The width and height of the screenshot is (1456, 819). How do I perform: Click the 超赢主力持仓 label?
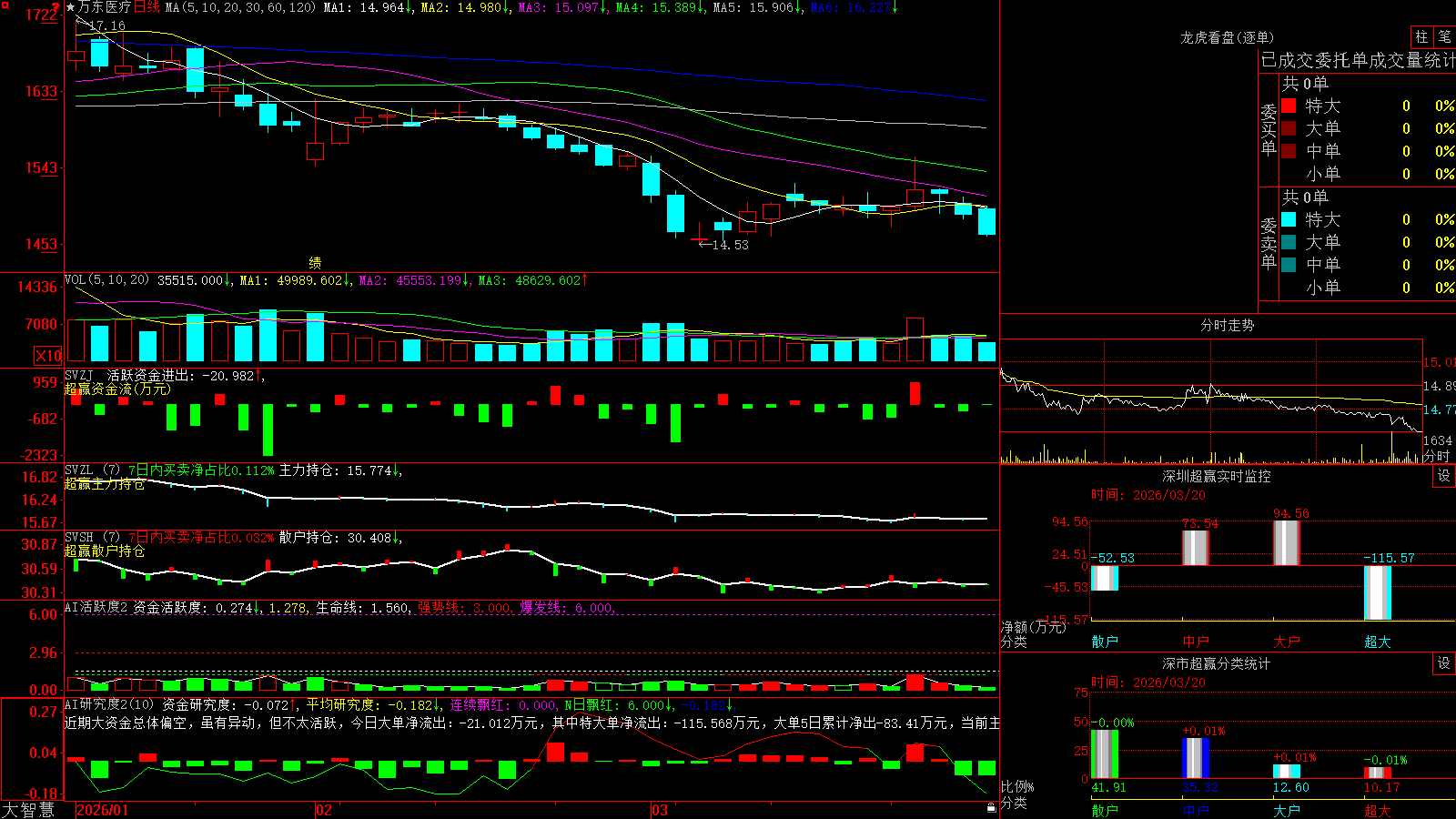click(x=105, y=483)
